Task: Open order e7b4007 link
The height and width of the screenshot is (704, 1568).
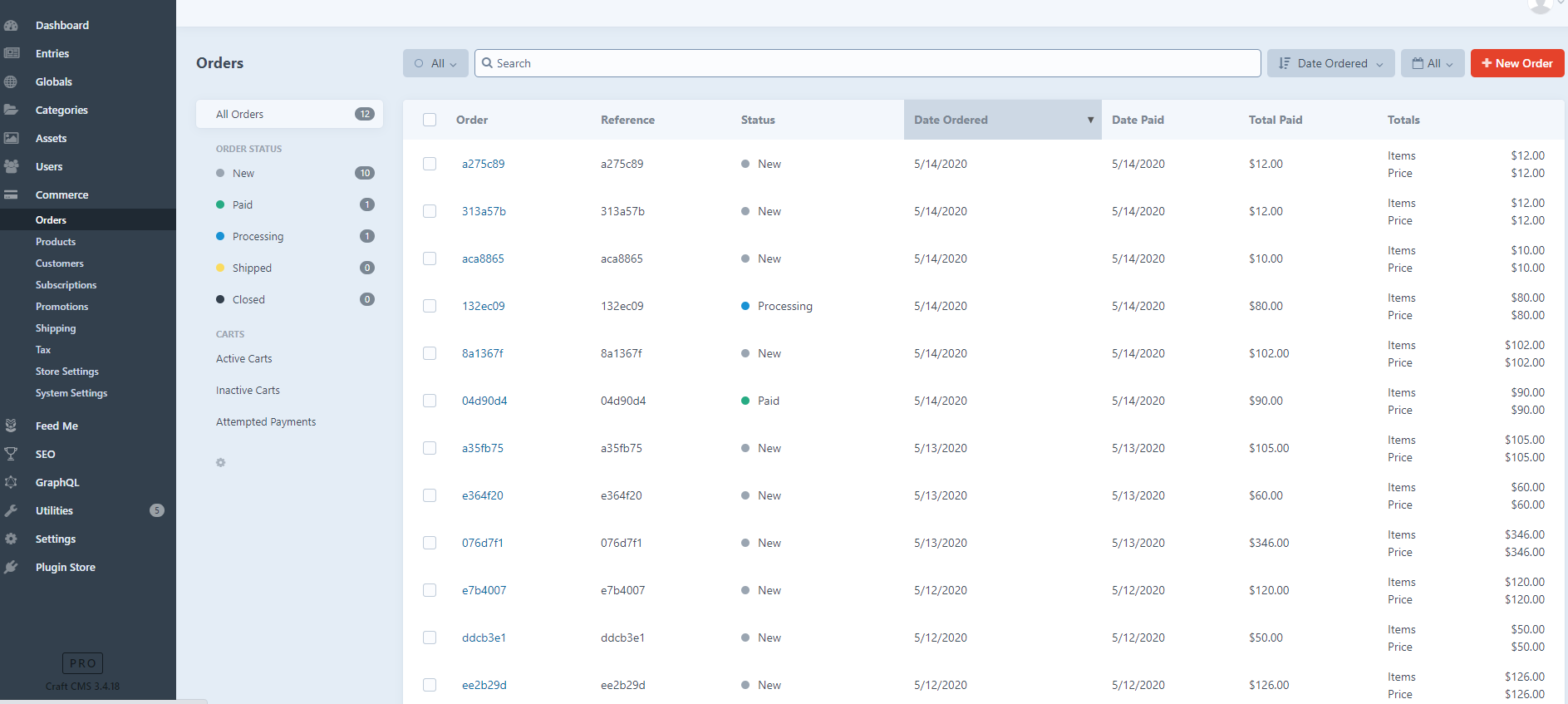Action: (484, 590)
